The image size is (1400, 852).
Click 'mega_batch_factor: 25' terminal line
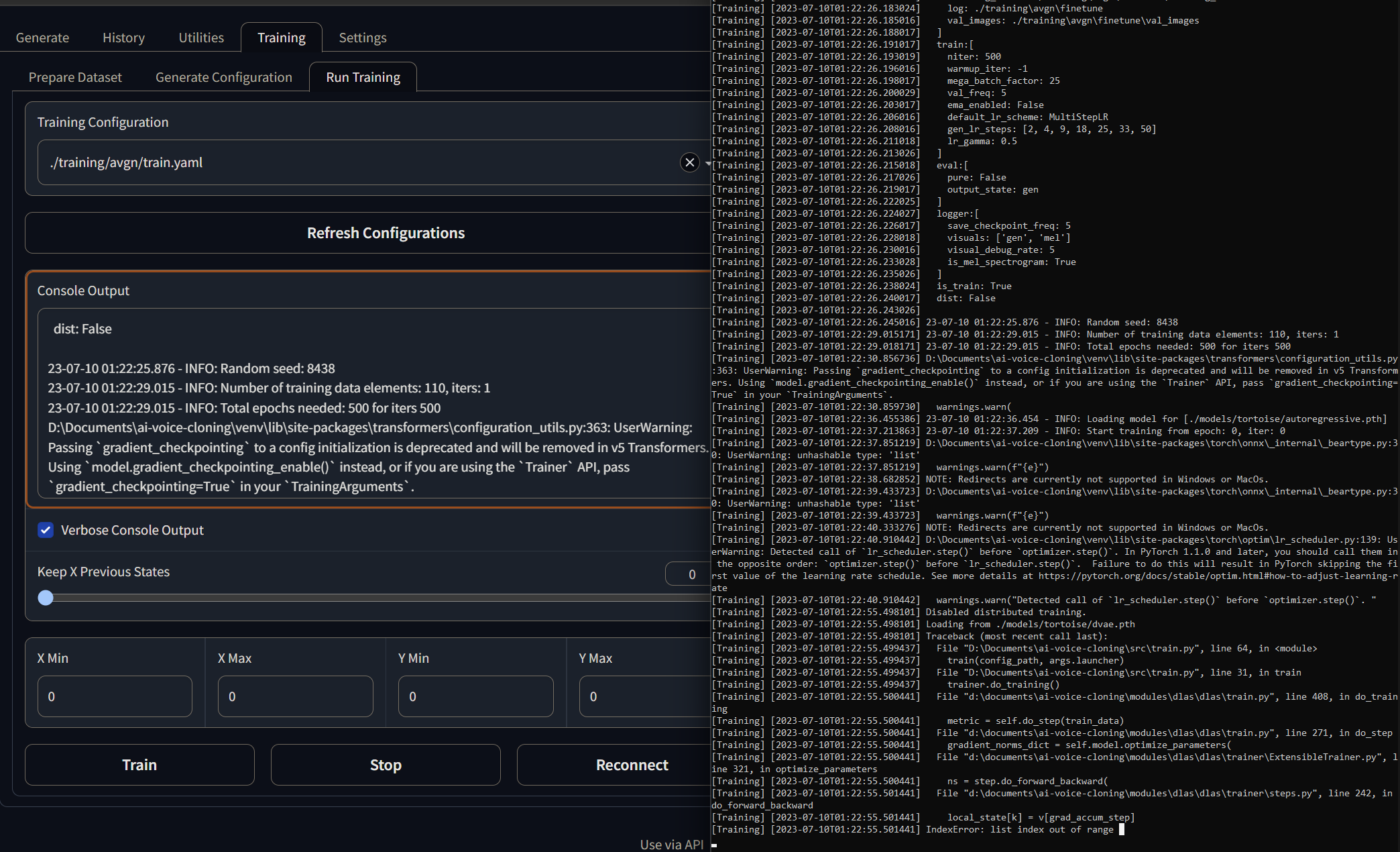1004,81
